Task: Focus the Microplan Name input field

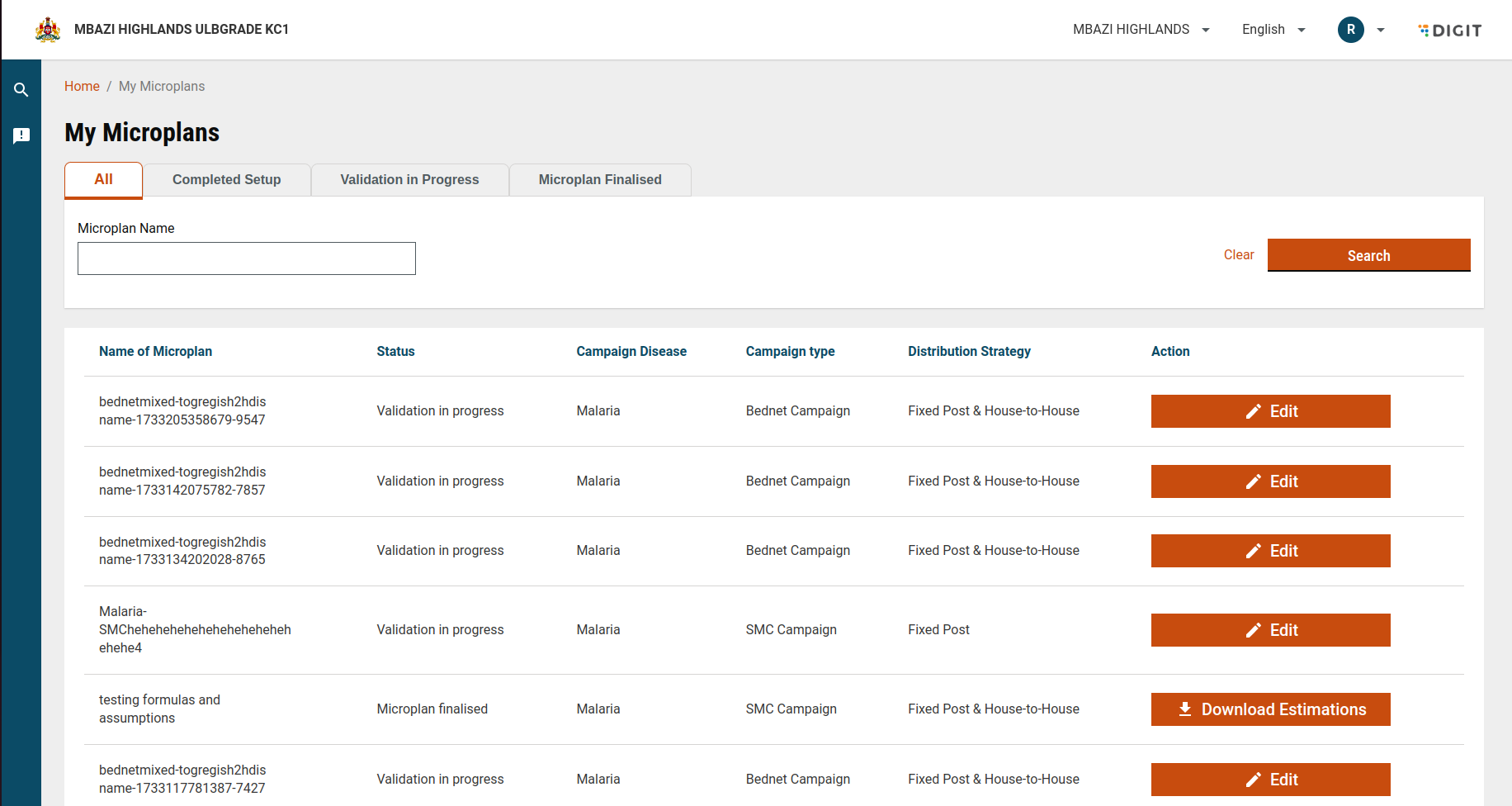Action: click(x=246, y=258)
